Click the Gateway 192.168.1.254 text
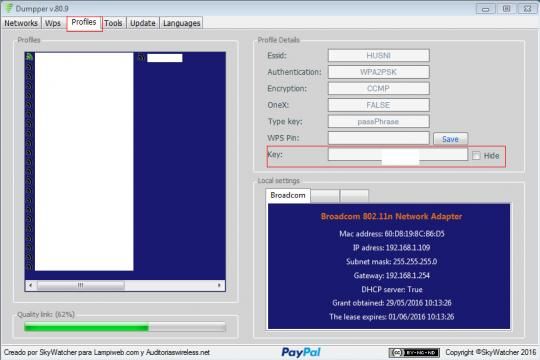This screenshot has height=360, width=540. point(392,276)
